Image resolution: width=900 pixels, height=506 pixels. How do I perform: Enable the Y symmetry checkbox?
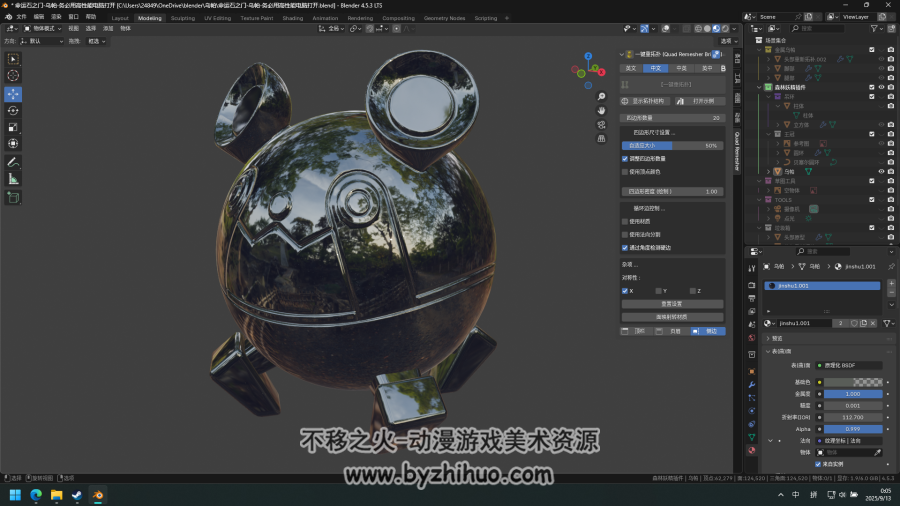tap(658, 291)
